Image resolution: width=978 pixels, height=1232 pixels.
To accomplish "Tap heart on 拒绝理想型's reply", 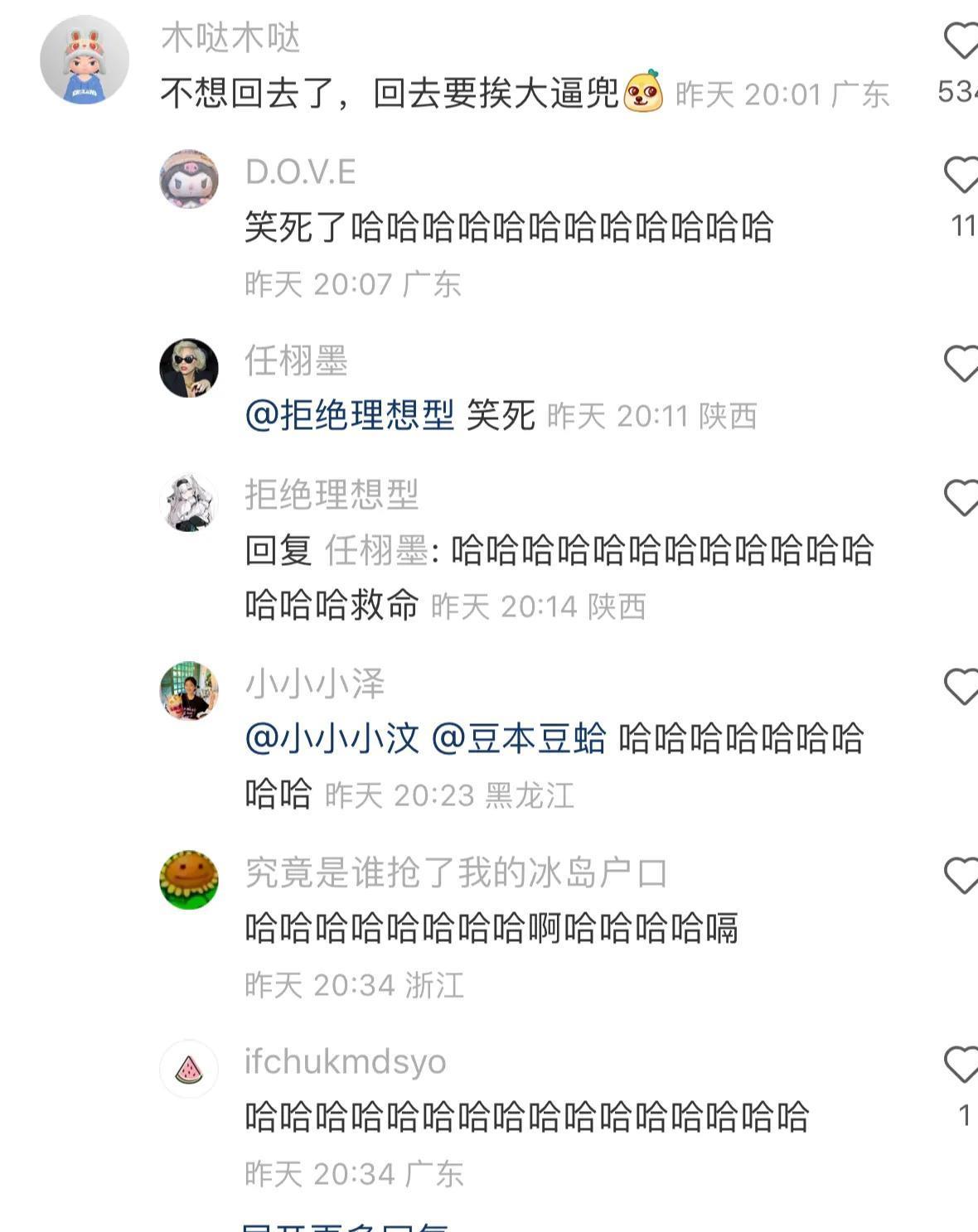I will coord(961,498).
